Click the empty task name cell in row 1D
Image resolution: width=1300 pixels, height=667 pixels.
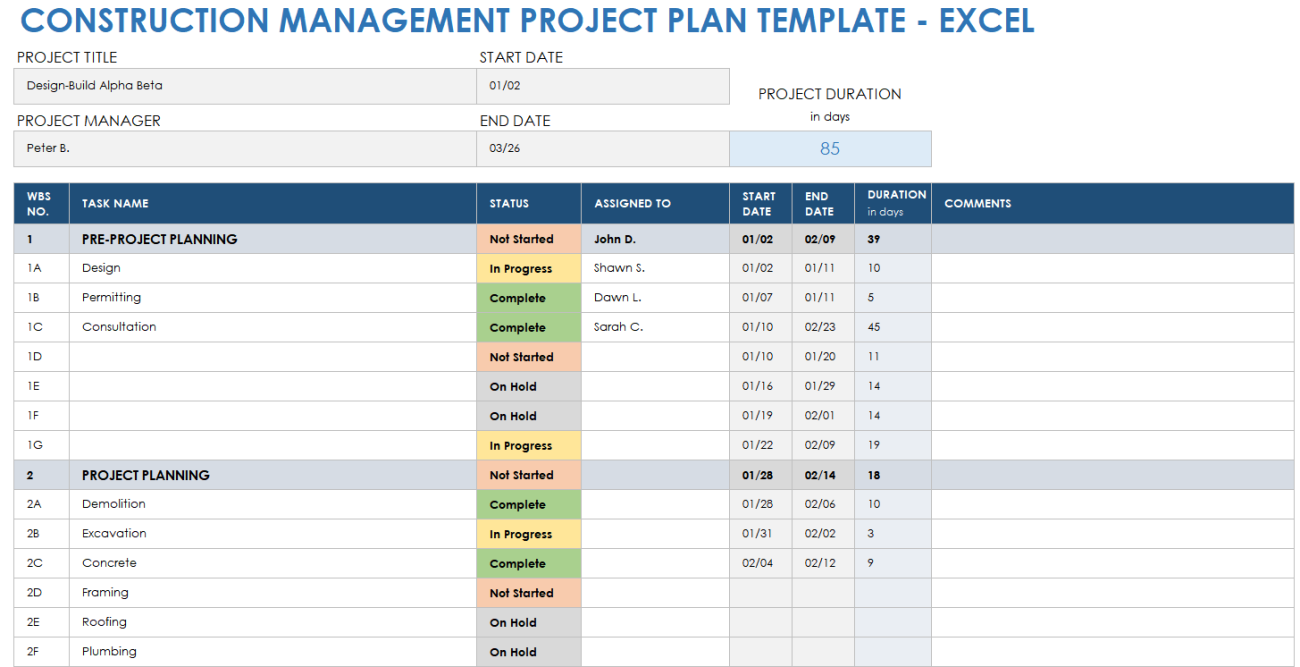coord(272,357)
